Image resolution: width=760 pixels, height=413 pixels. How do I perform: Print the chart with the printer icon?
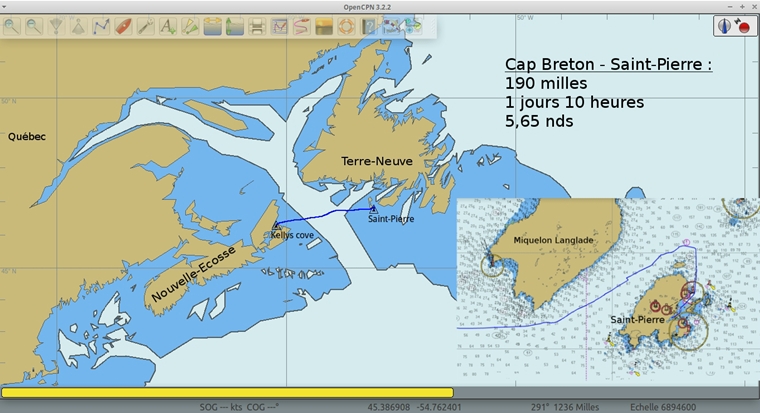click(x=257, y=26)
